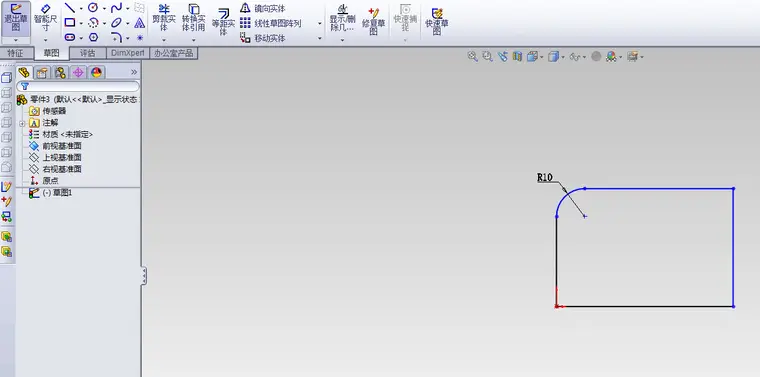The height and width of the screenshot is (377, 760).
Task: Click the Rapid Sketch (快速草图) tool
Action: pos(436,21)
